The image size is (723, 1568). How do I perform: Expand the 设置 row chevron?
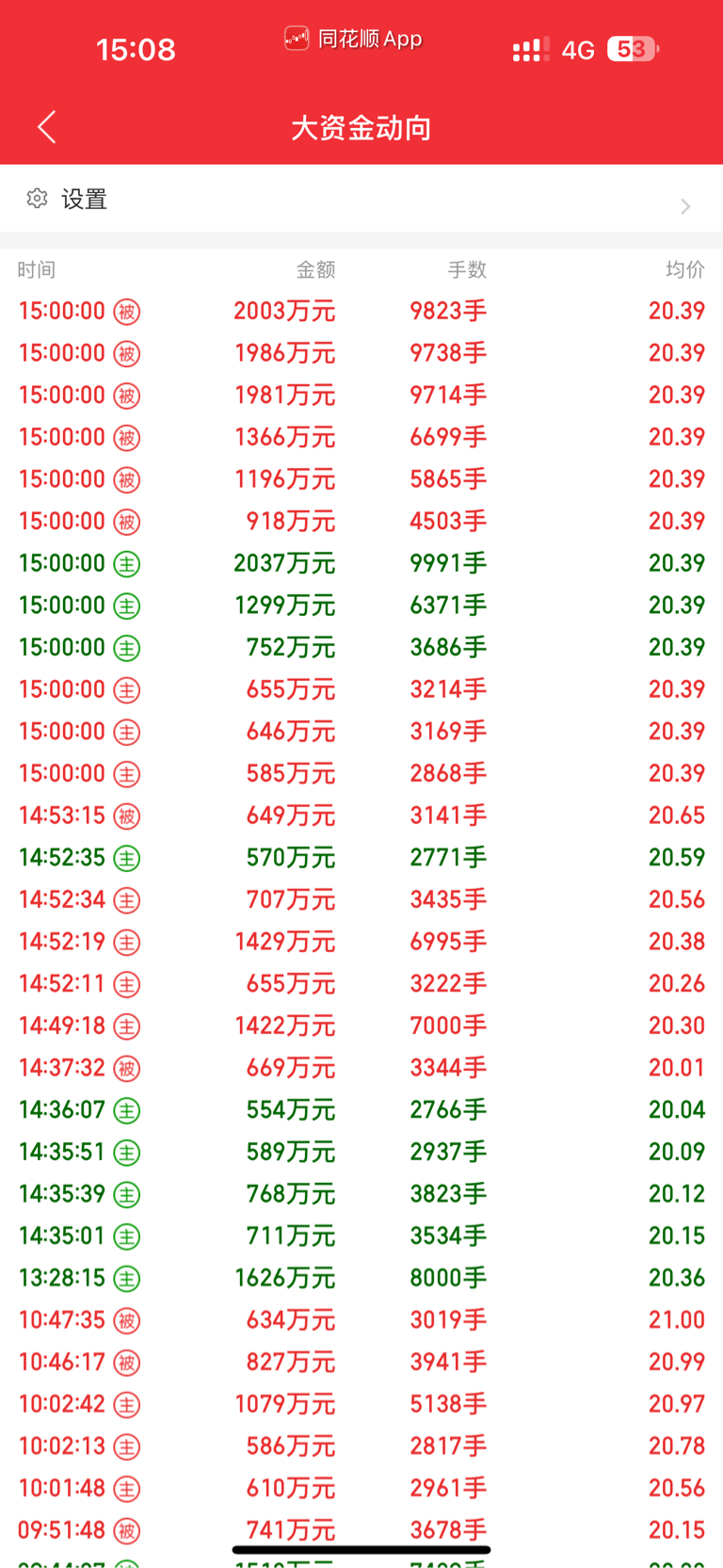(685, 206)
